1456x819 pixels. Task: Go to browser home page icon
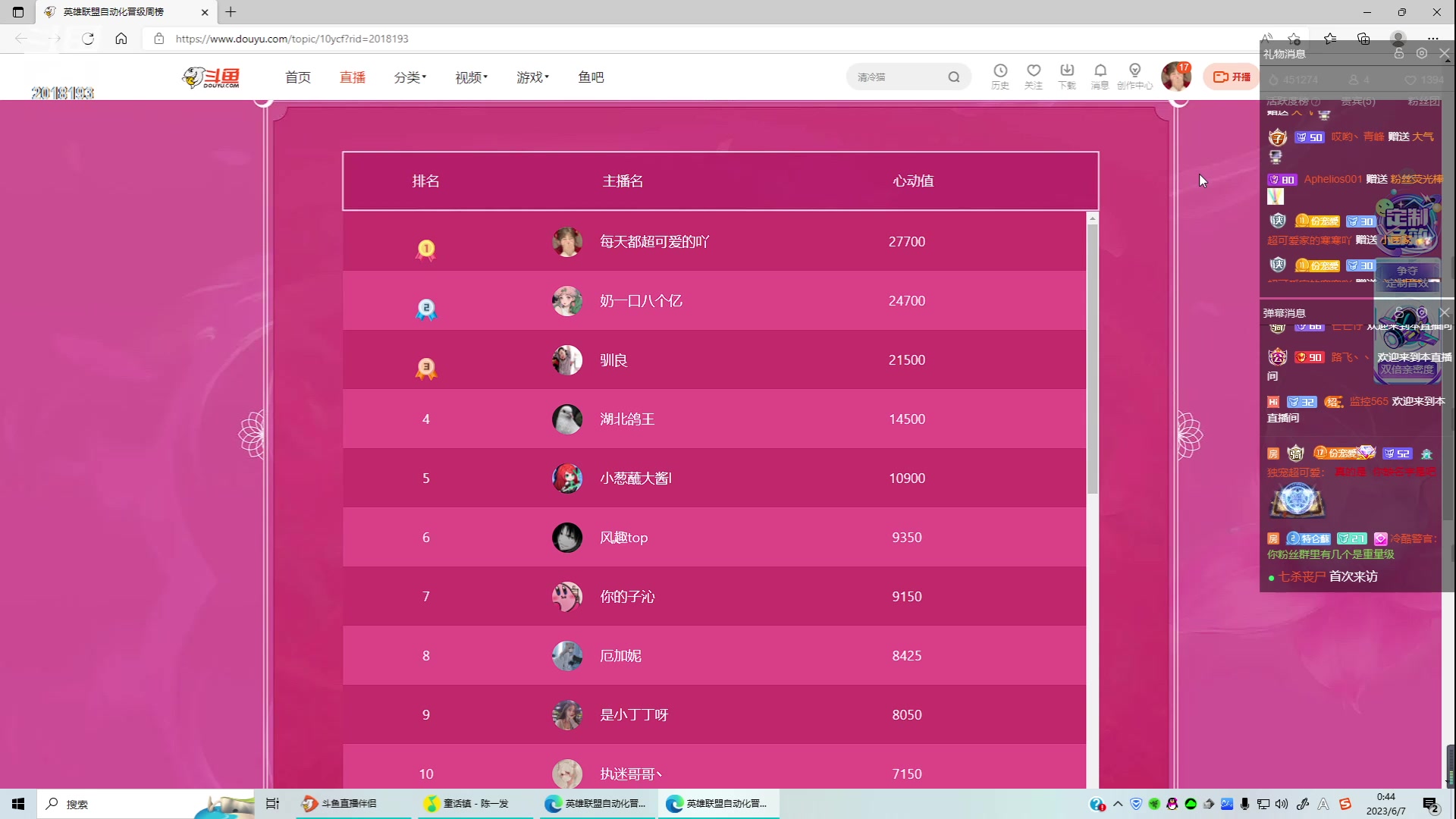click(121, 39)
